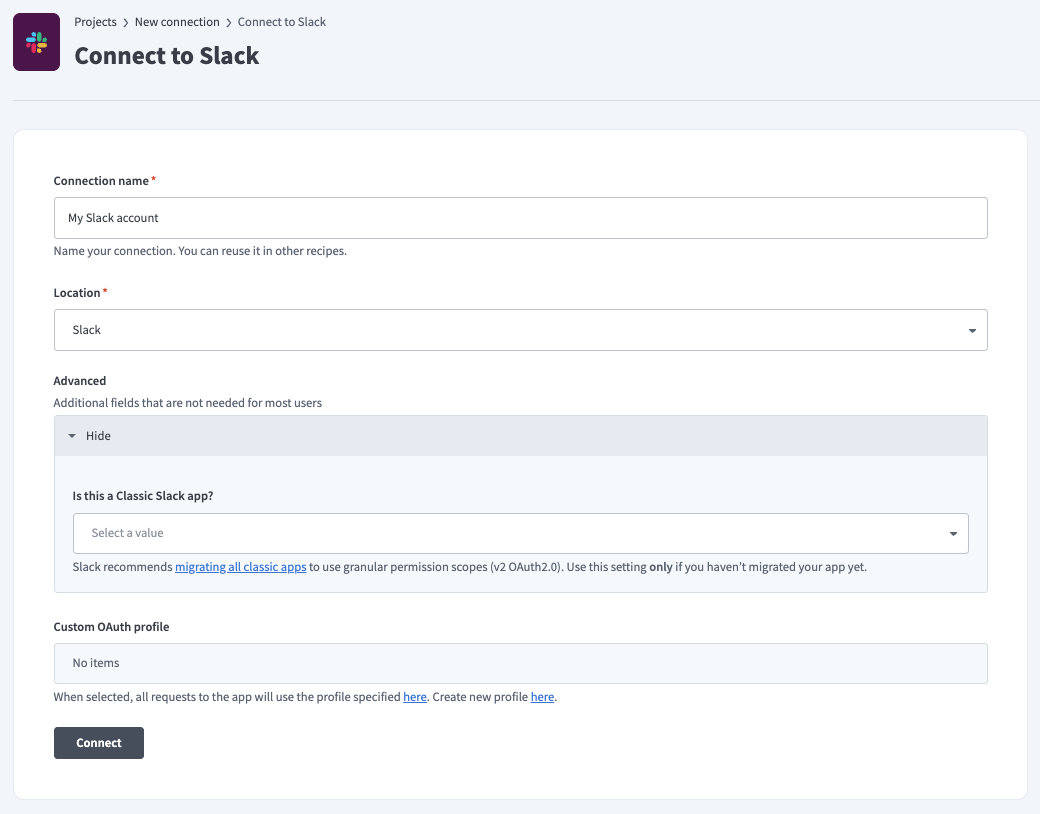The height and width of the screenshot is (814, 1040).
Task: Click the Projects breadcrumb
Action: pyautogui.click(x=95, y=21)
